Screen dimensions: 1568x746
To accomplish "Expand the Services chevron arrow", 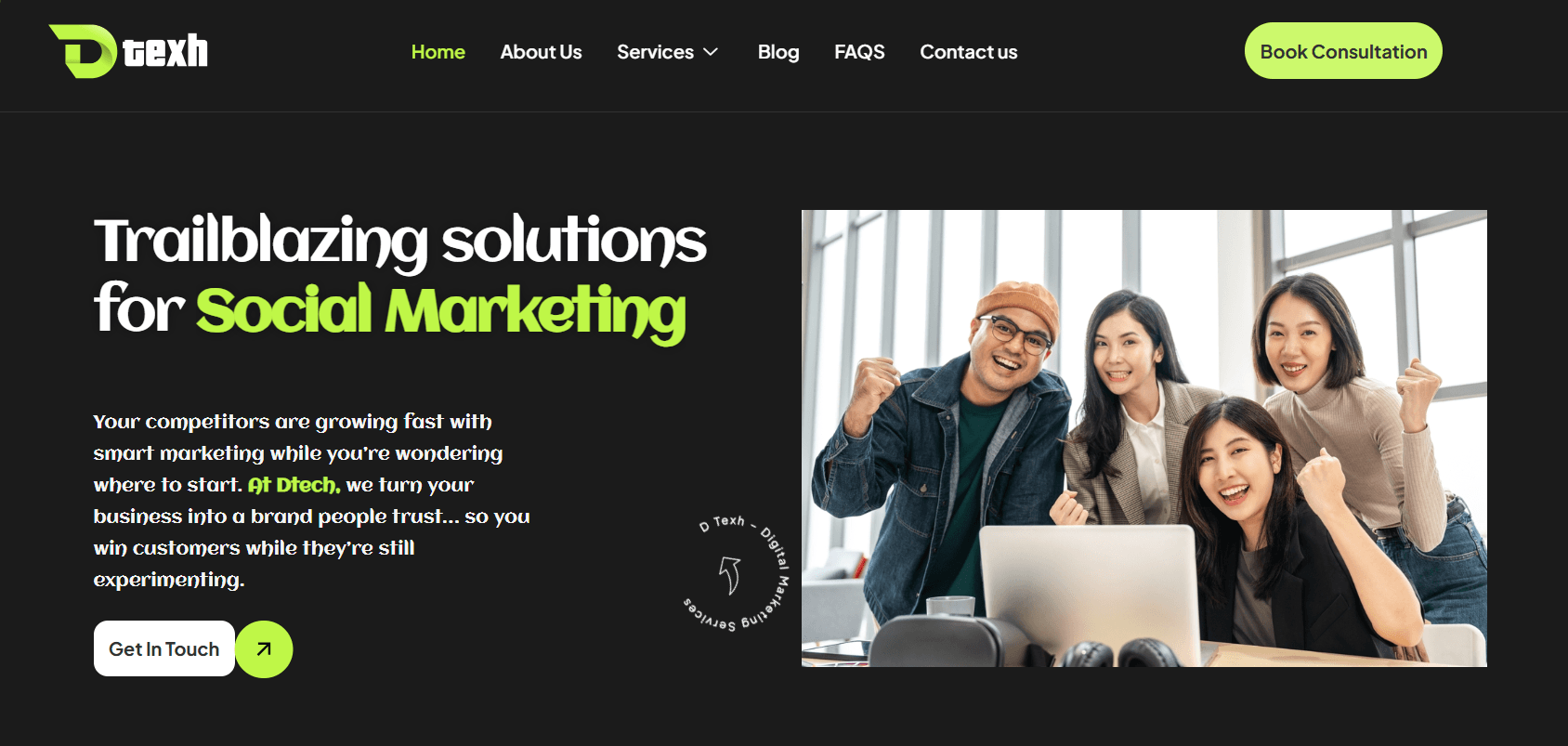I will [x=711, y=52].
